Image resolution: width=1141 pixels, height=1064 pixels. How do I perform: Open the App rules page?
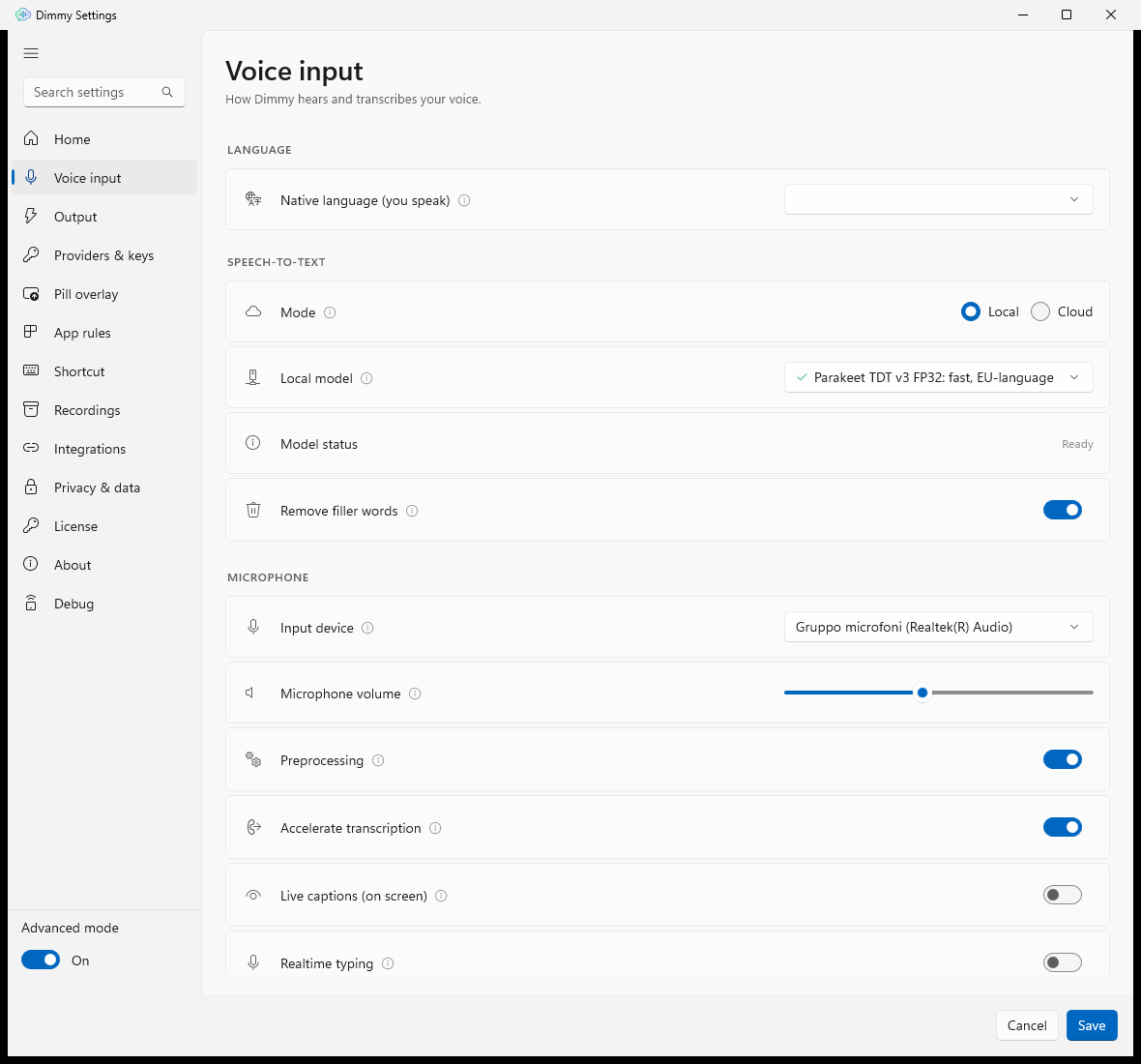pos(104,332)
